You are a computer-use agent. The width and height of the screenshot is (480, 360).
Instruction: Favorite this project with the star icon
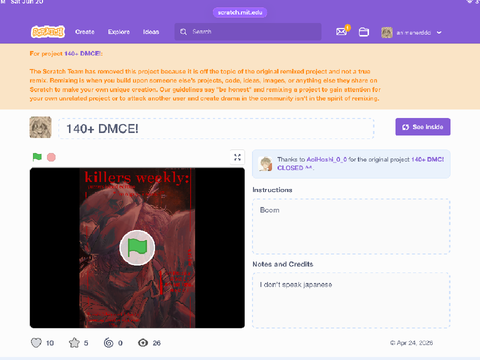point(74,343)
